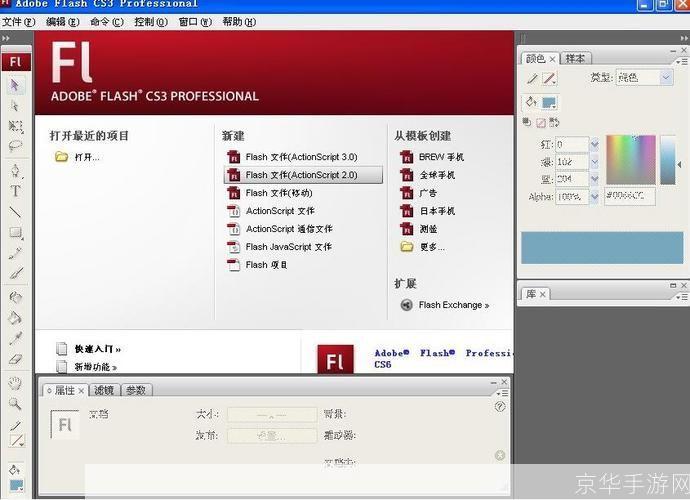Collapse the right panel dock to icons
The height and width of the screenshot is (500, 690).
pos(684,39)
